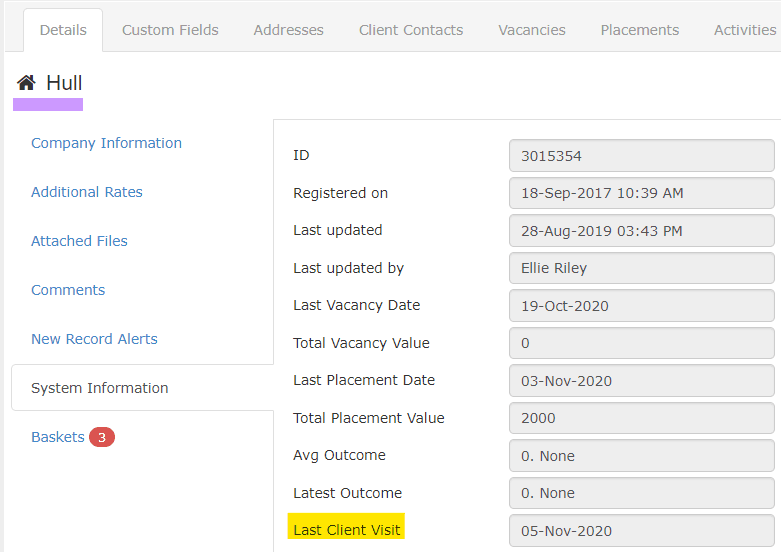Click the ID field showing 3015354

click(x=641, y=156)
